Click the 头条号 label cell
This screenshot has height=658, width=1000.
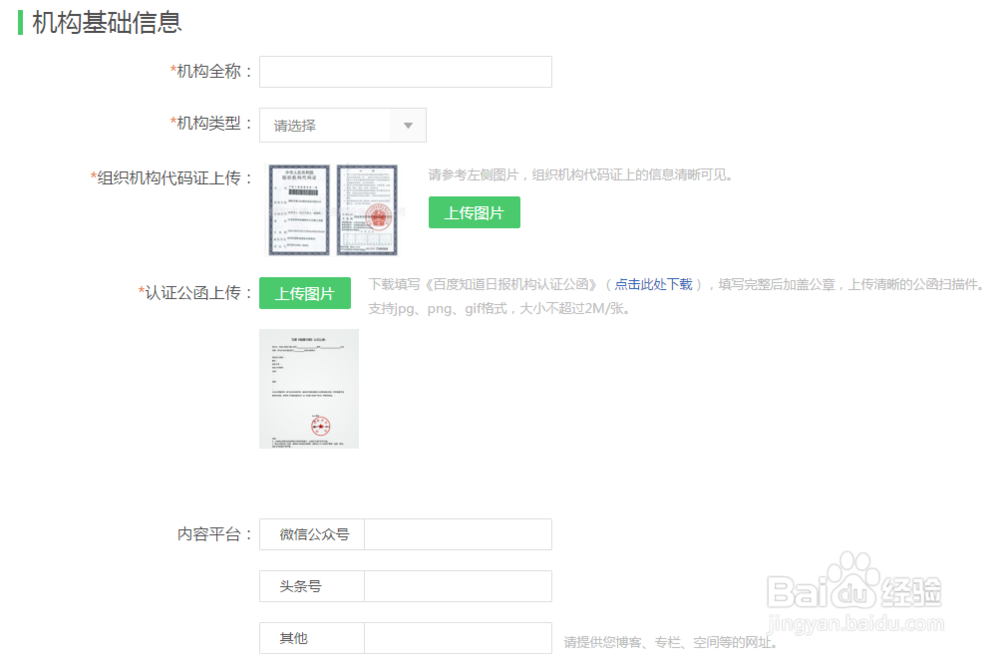tap(310, 586)
